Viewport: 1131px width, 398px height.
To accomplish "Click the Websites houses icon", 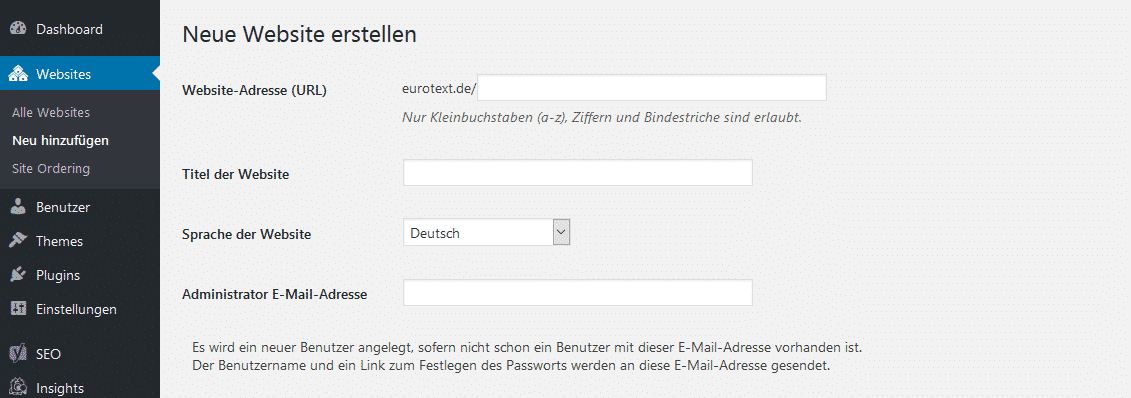I will [19, 74].
